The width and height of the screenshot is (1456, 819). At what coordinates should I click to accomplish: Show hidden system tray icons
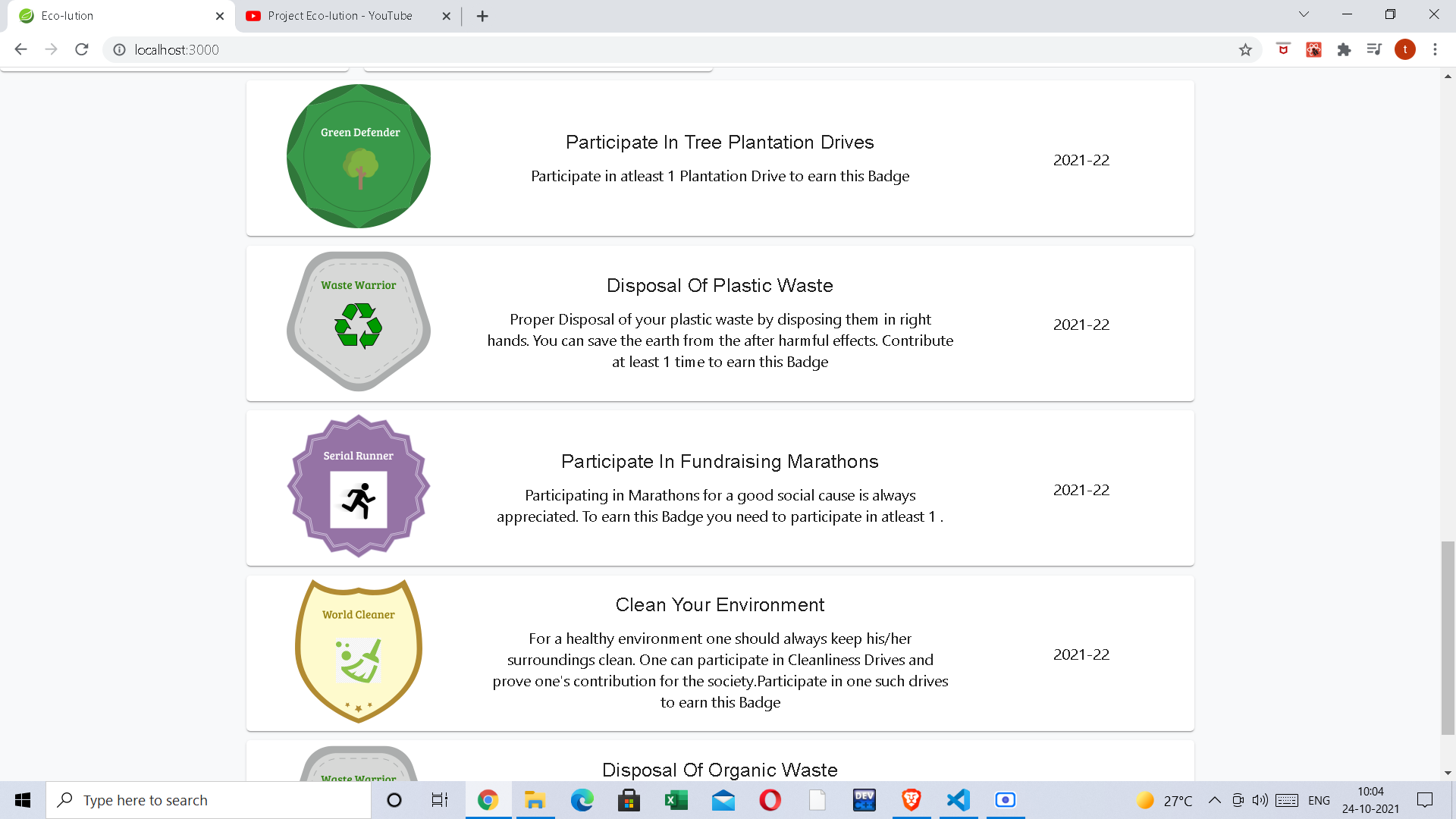[x=1214, y=800]
